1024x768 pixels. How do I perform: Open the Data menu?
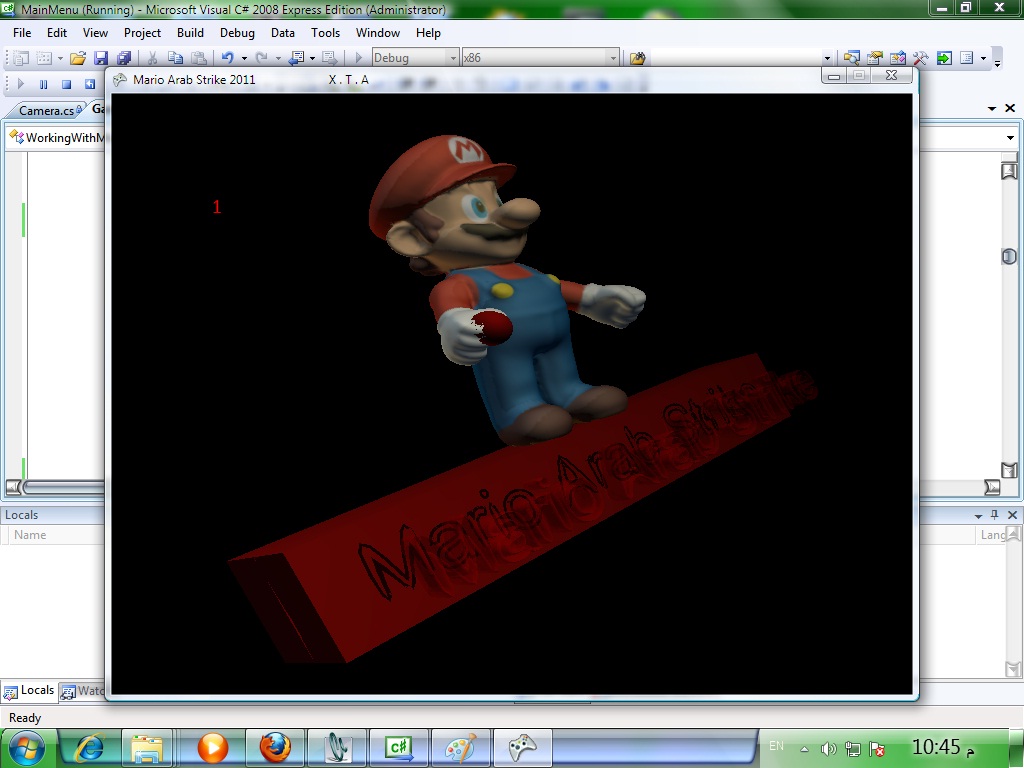(x=283, y=33)
